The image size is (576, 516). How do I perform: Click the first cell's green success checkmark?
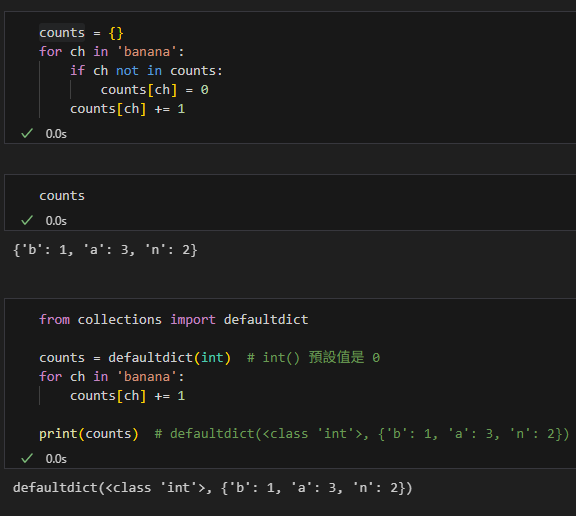tap(27, 133)
